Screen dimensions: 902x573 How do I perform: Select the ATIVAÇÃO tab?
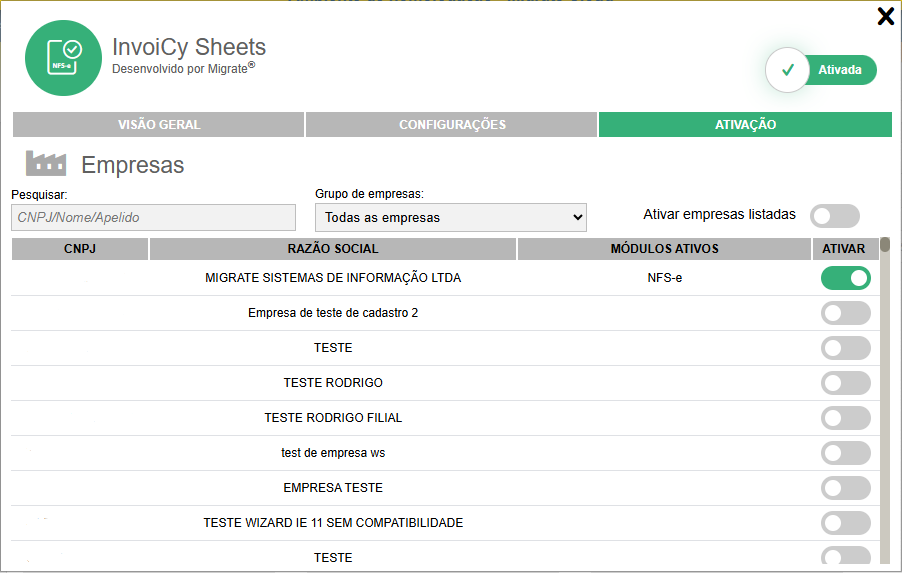point(745,125)
